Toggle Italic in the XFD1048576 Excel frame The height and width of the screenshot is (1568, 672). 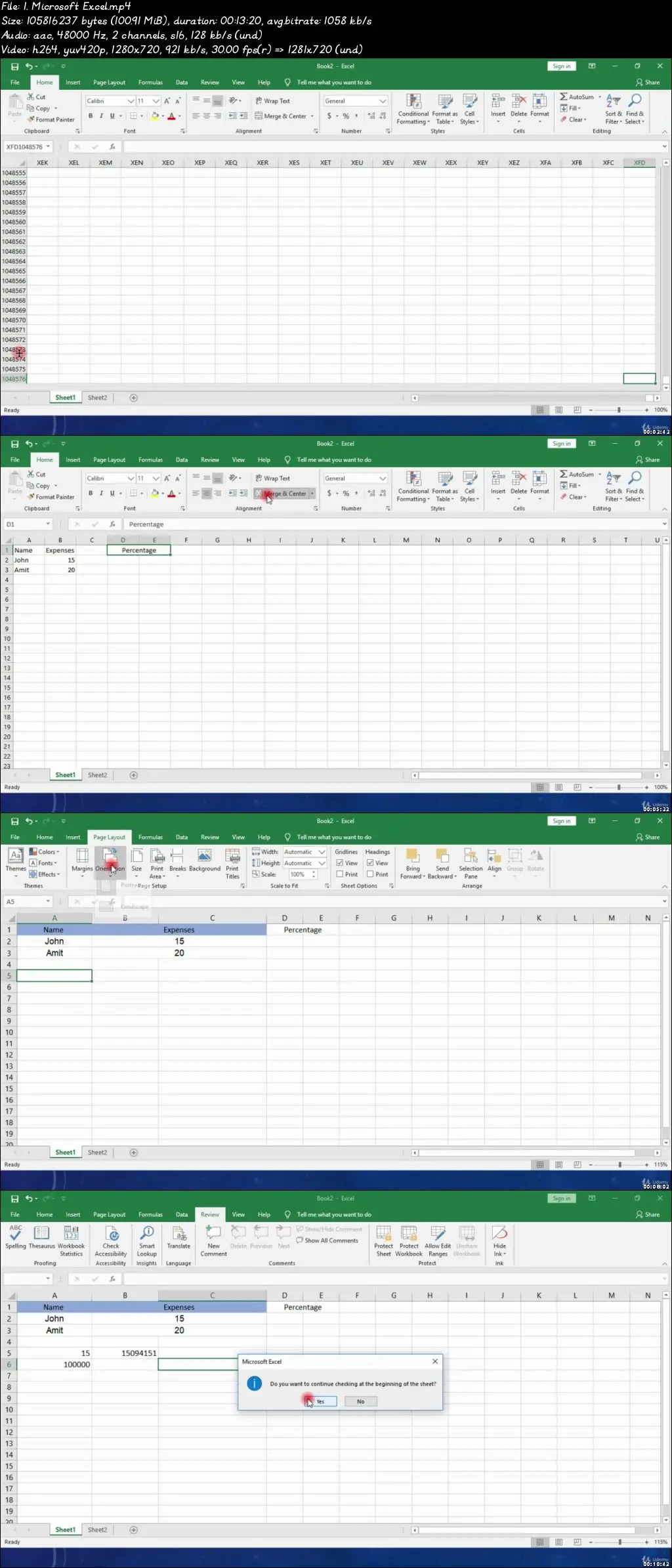point(101,116)
